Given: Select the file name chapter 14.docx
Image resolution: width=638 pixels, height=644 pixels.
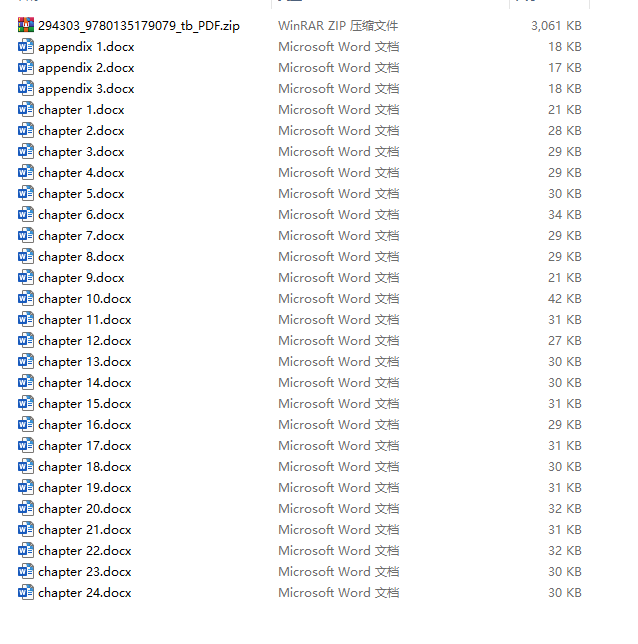Looking at the screenshot, I should point(85,383).
